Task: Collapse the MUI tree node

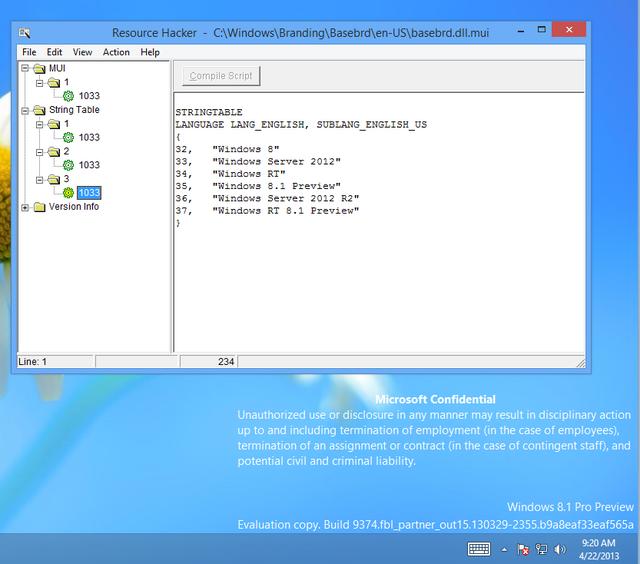Action: tap(25, 69)
